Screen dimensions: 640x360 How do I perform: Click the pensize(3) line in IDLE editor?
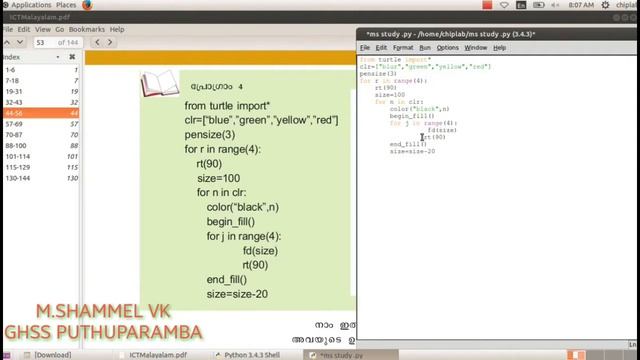378,74
